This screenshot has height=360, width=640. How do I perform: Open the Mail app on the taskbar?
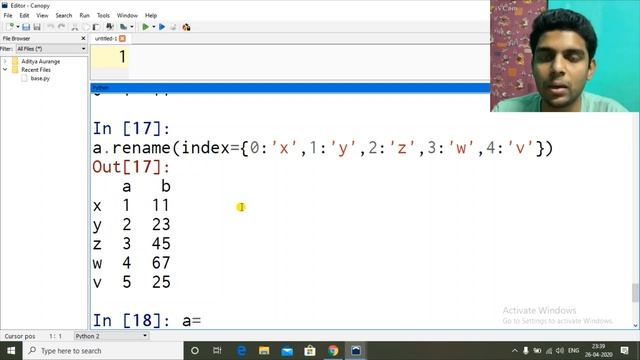point(287,351)
